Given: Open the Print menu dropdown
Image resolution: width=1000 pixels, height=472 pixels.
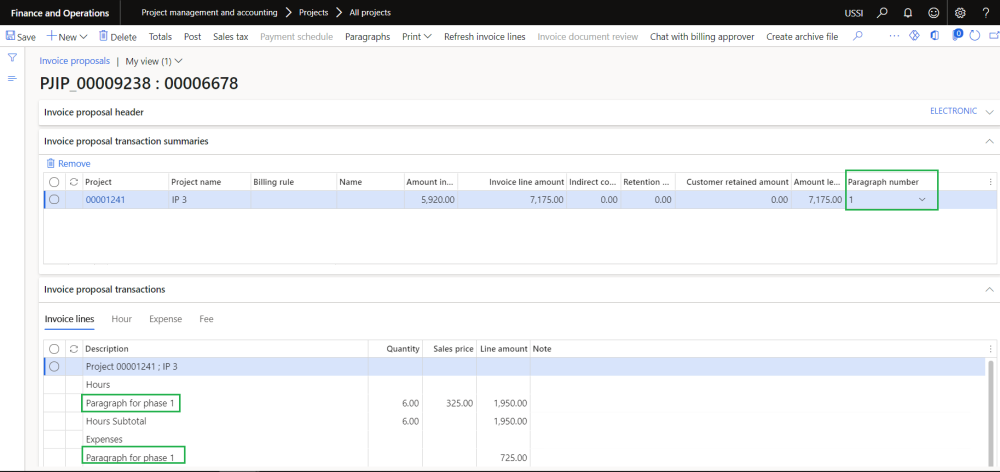Looking at the screenshot, I should [416, 37].
